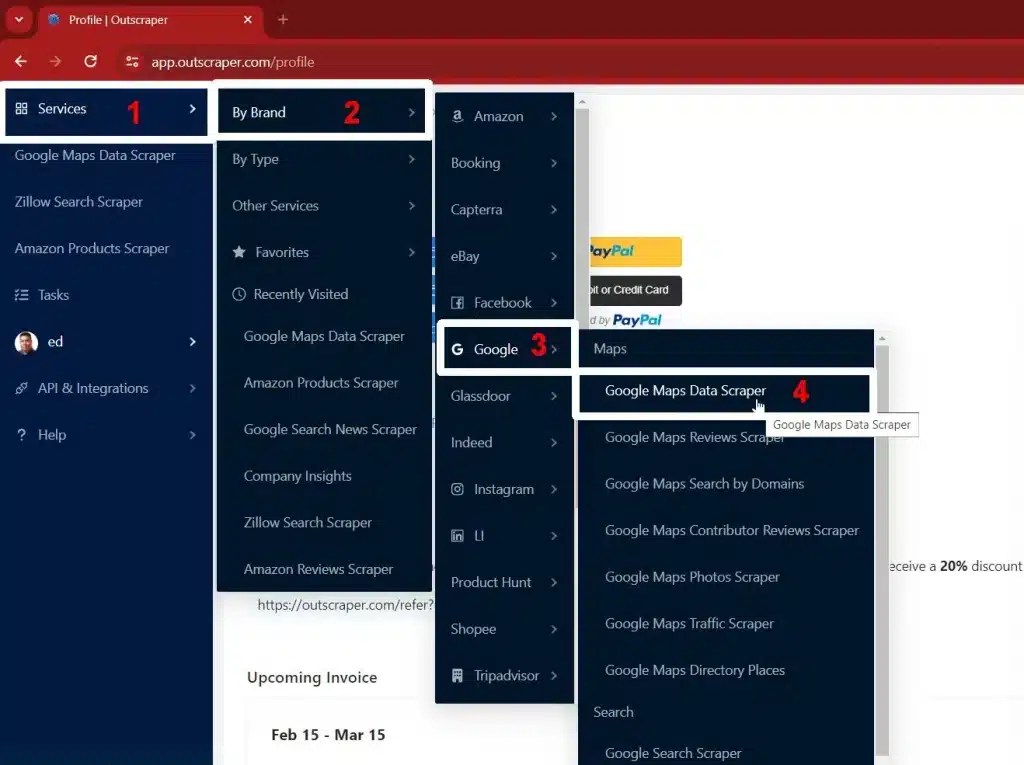Expand the By Brand submenu chevron
This screenshot has height=765, width=1024.
point(411,112)
